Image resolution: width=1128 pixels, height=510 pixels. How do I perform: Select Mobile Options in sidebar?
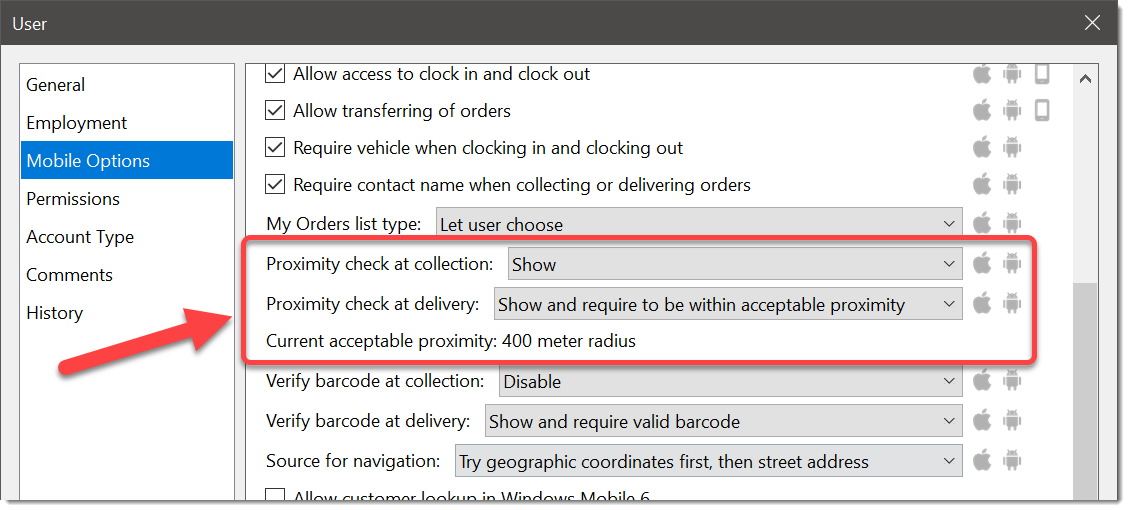point(127,160)
